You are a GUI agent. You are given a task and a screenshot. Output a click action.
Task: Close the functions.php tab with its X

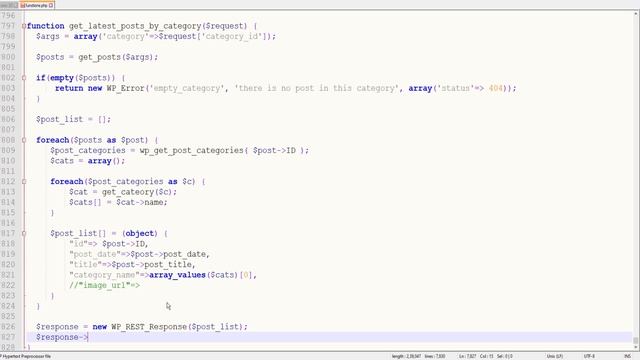[x=51, y=6]
